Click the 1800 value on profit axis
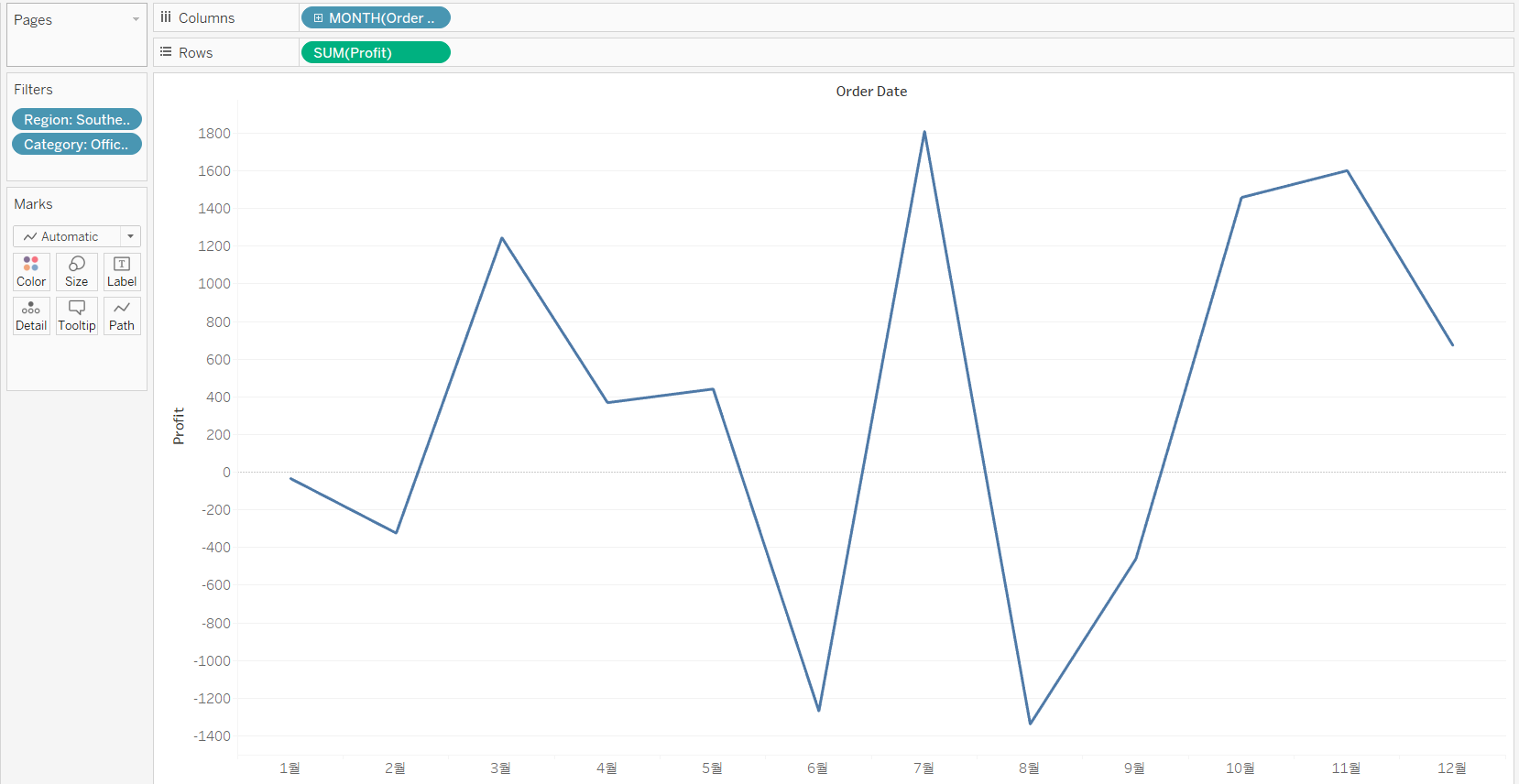This screenshot has height=784, width=1519. pyautogui.click(x=214, y=134)
